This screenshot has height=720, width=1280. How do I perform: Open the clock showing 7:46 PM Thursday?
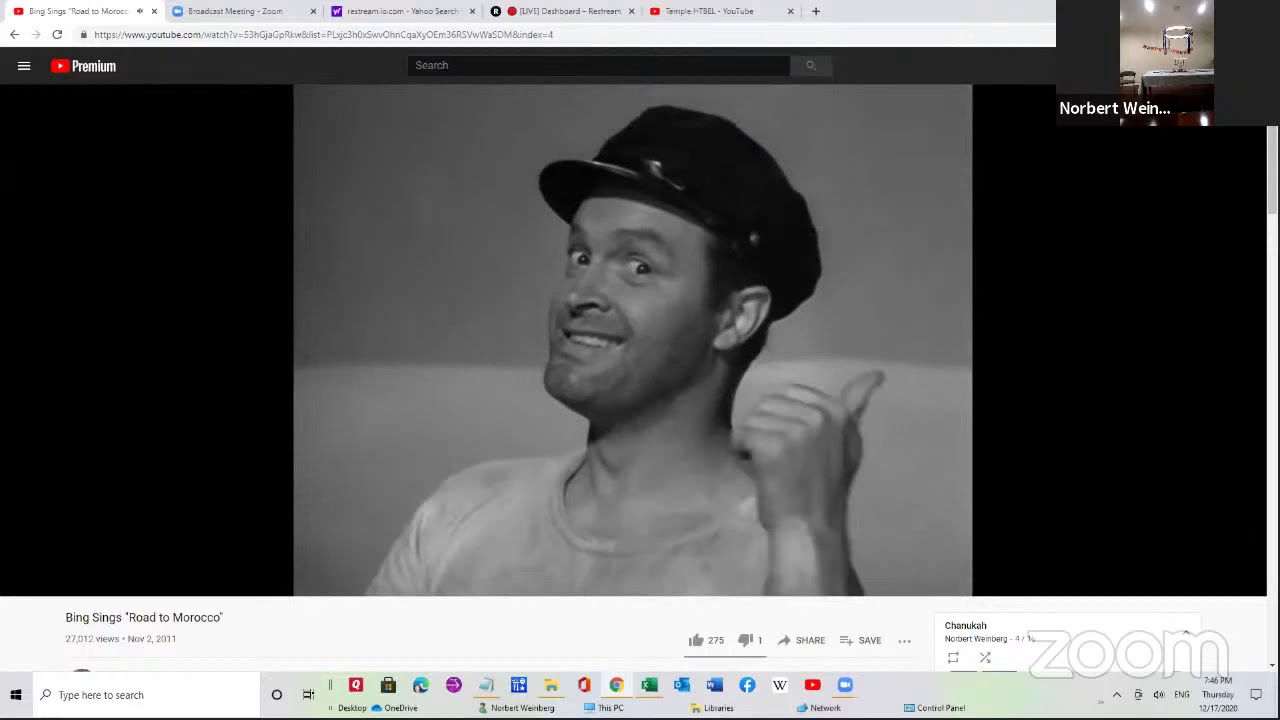click(x=1218, y=695)
